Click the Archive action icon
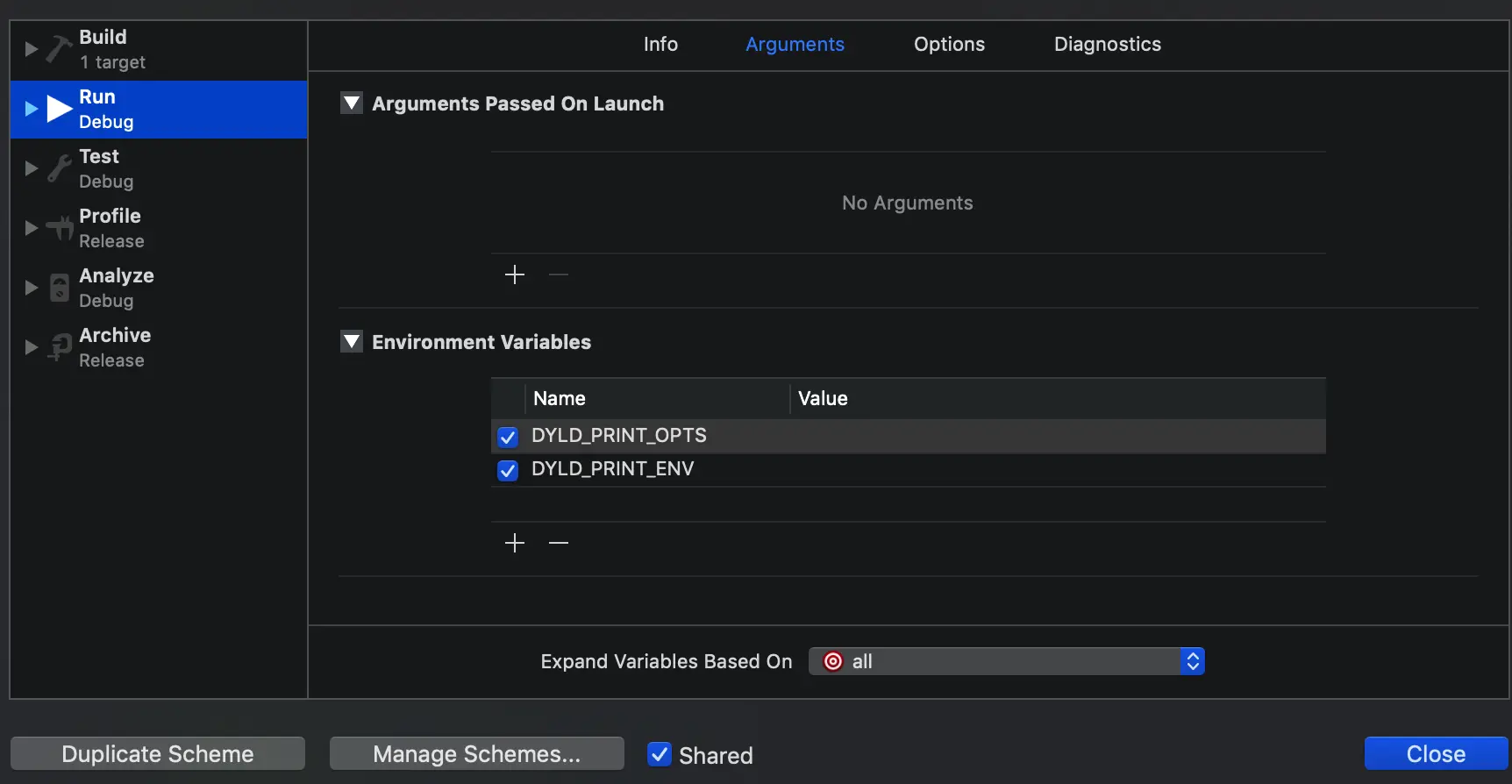Image resolution: width=1512 pixels, height=784 pixels. [59, 347]
